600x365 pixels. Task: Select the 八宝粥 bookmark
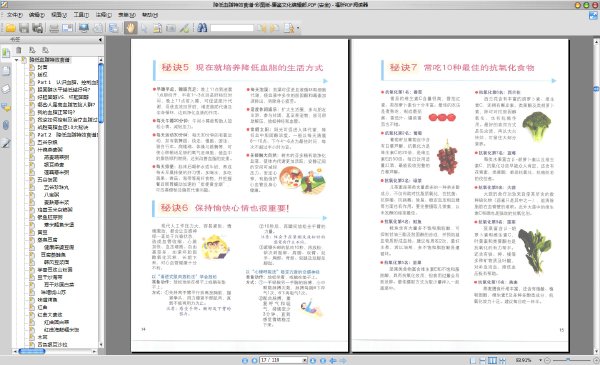point(51,195)
